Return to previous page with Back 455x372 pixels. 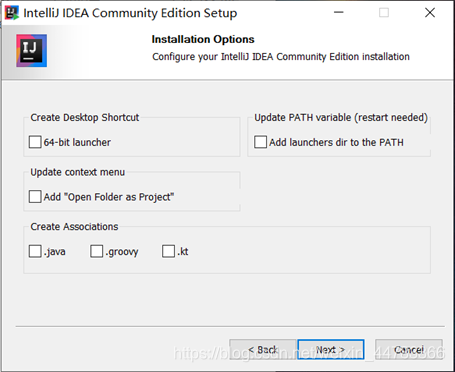click(x=263, y=350)
